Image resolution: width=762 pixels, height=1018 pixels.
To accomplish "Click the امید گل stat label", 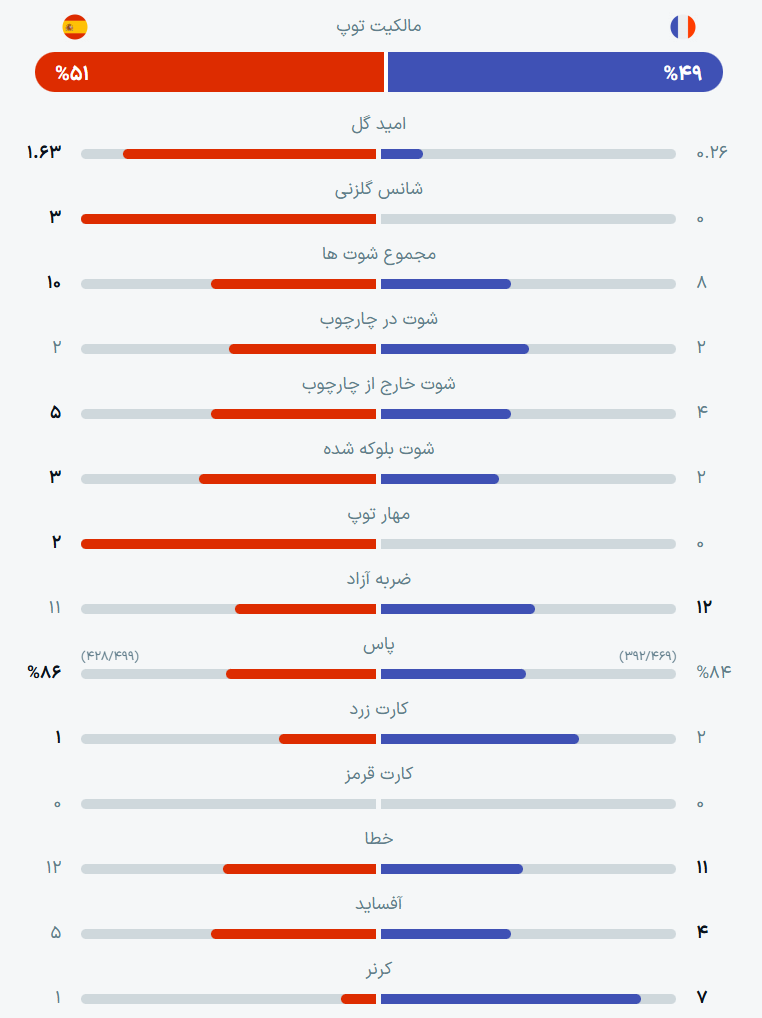I will (379, 123).
